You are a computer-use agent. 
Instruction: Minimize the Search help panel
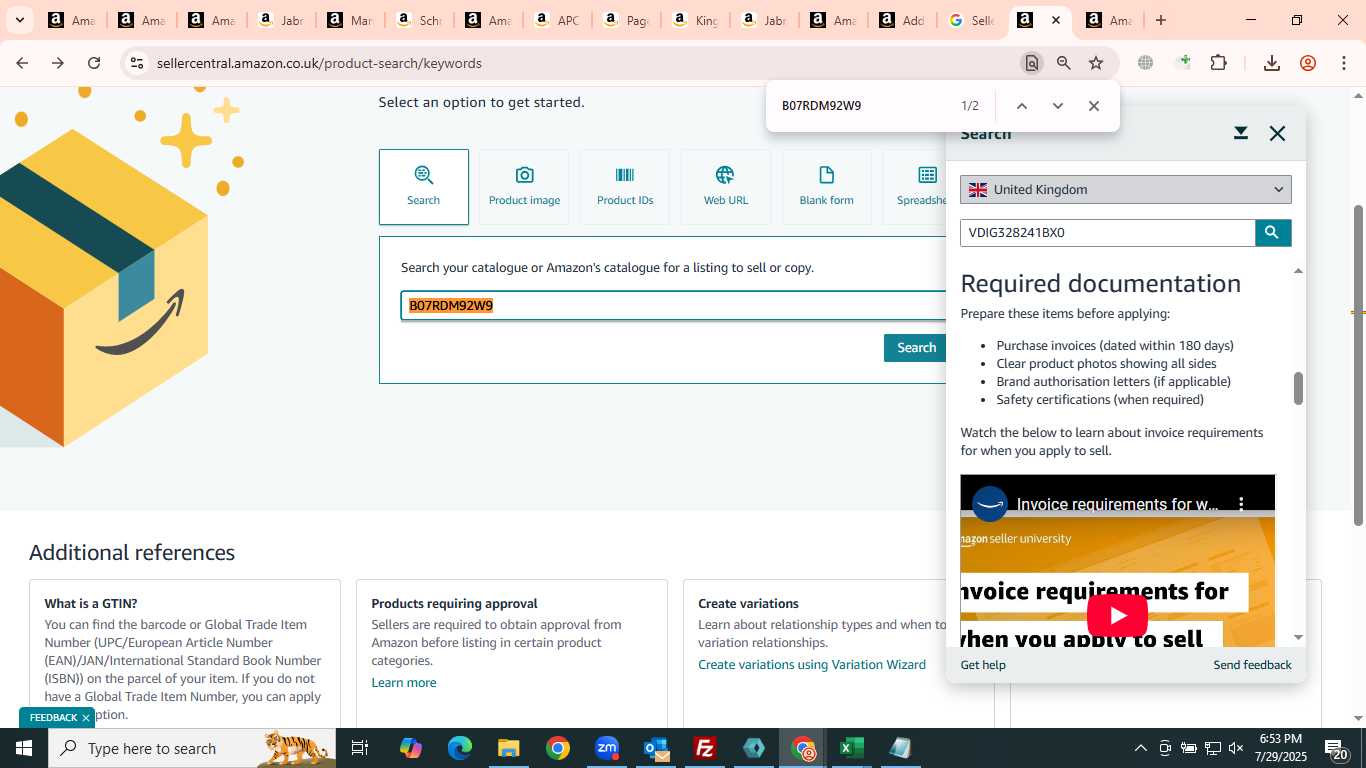[1241, 133]
